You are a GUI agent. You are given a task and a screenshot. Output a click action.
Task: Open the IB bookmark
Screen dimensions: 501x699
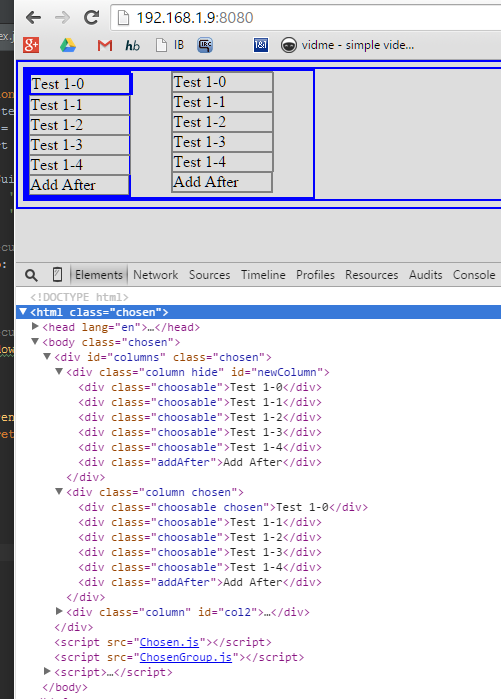pos(170,45)
